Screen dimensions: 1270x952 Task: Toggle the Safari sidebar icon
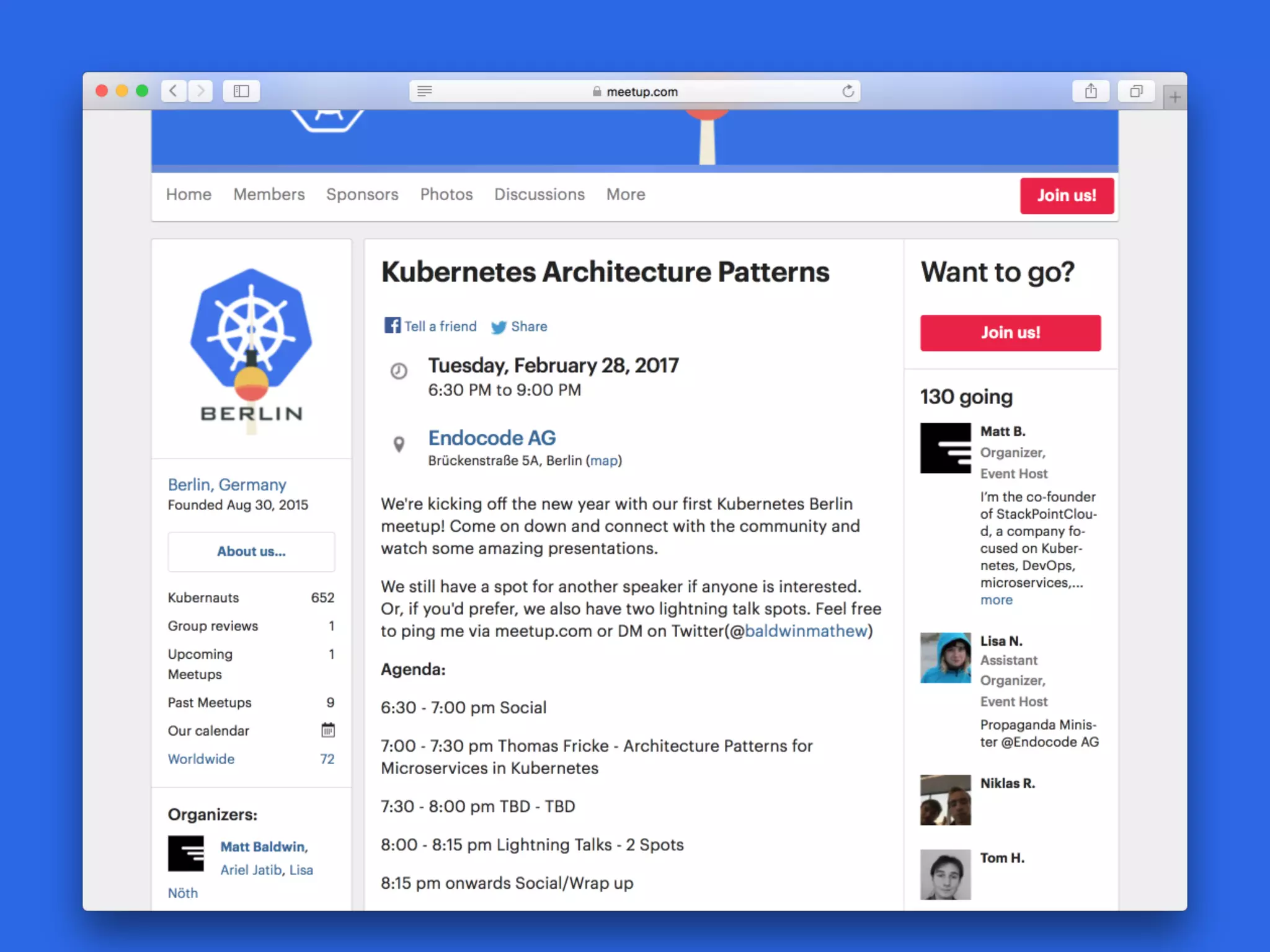tap(241, 91)
